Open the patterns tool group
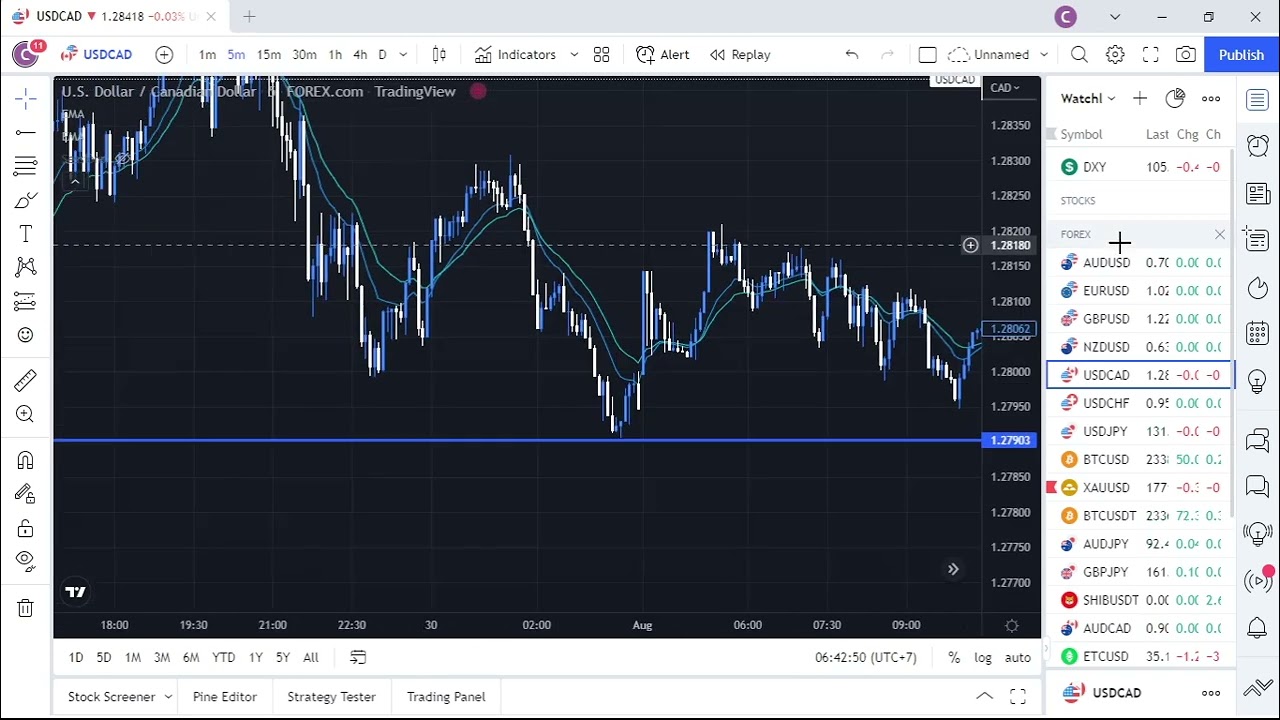The width and height of the screenshot is (1280, 720). (x=26, y=267)
